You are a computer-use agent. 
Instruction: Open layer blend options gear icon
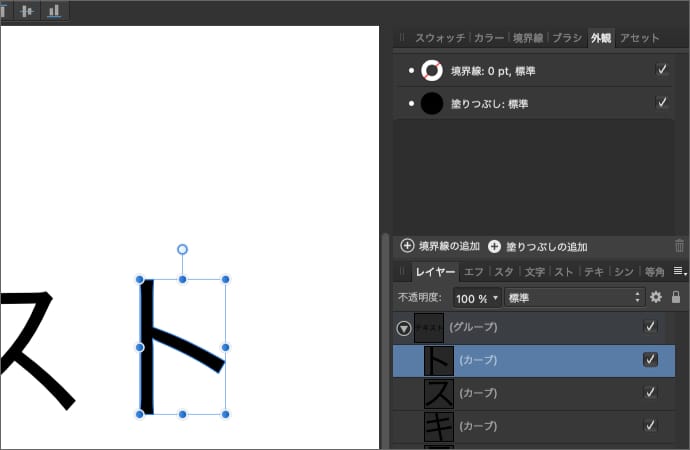[x=656, y=297]
